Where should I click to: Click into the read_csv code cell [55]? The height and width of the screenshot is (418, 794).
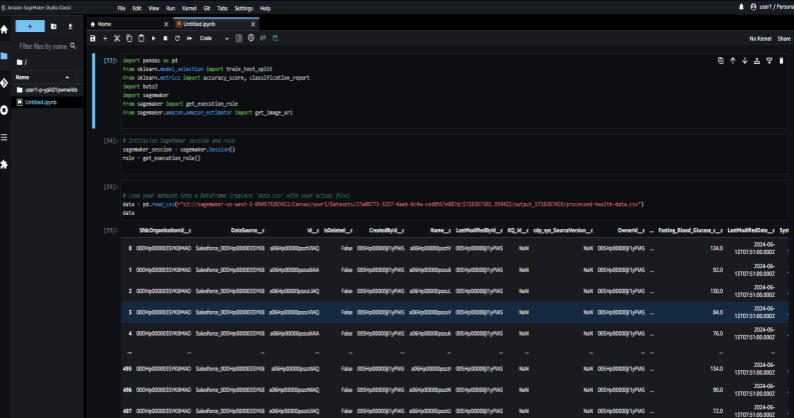(x=455, y=200)
